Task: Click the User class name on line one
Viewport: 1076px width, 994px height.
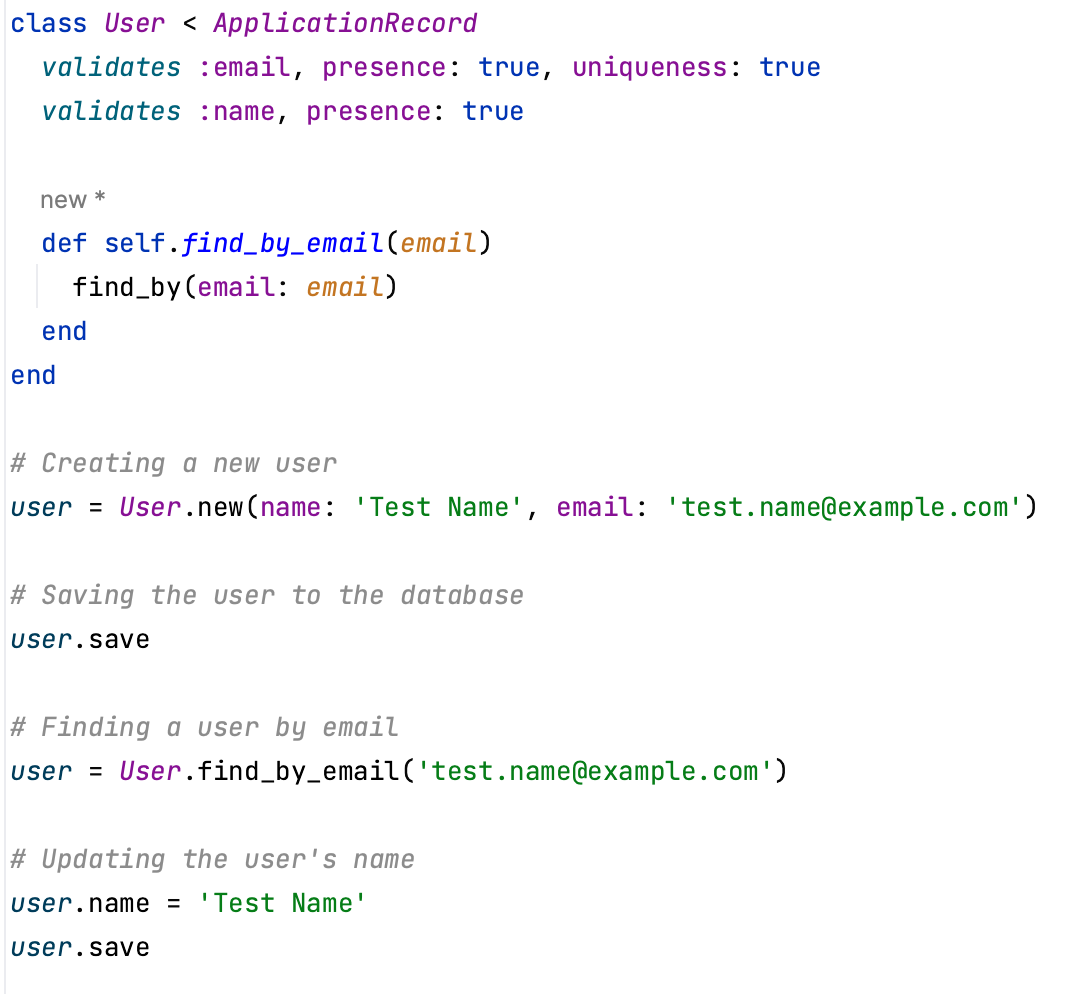Action: click(134, 22)
